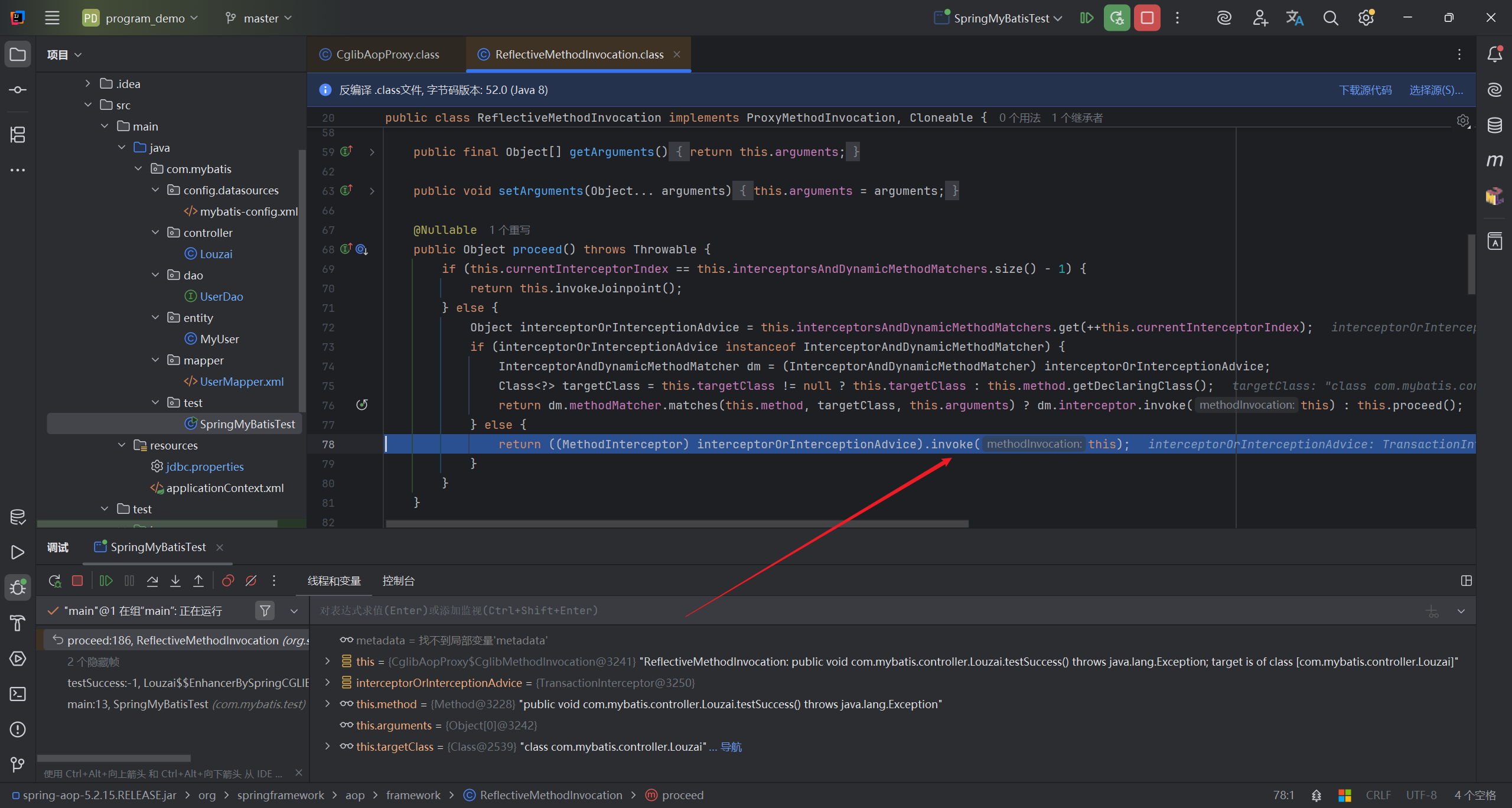Screen dimensions: 1512x808
Task: Click the Step Out debug icon
Action: [198, 581]
